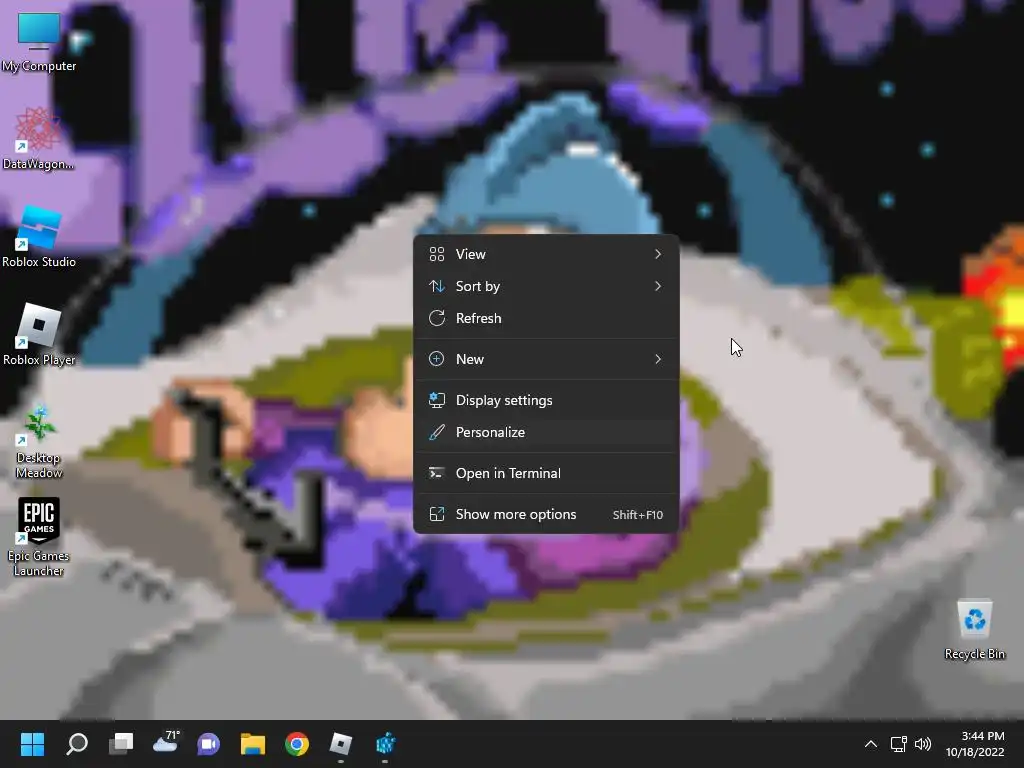Image resolution: width=1024 pixels, height=768 pixels.
Task: Open the View submenu
Action: 546,254
